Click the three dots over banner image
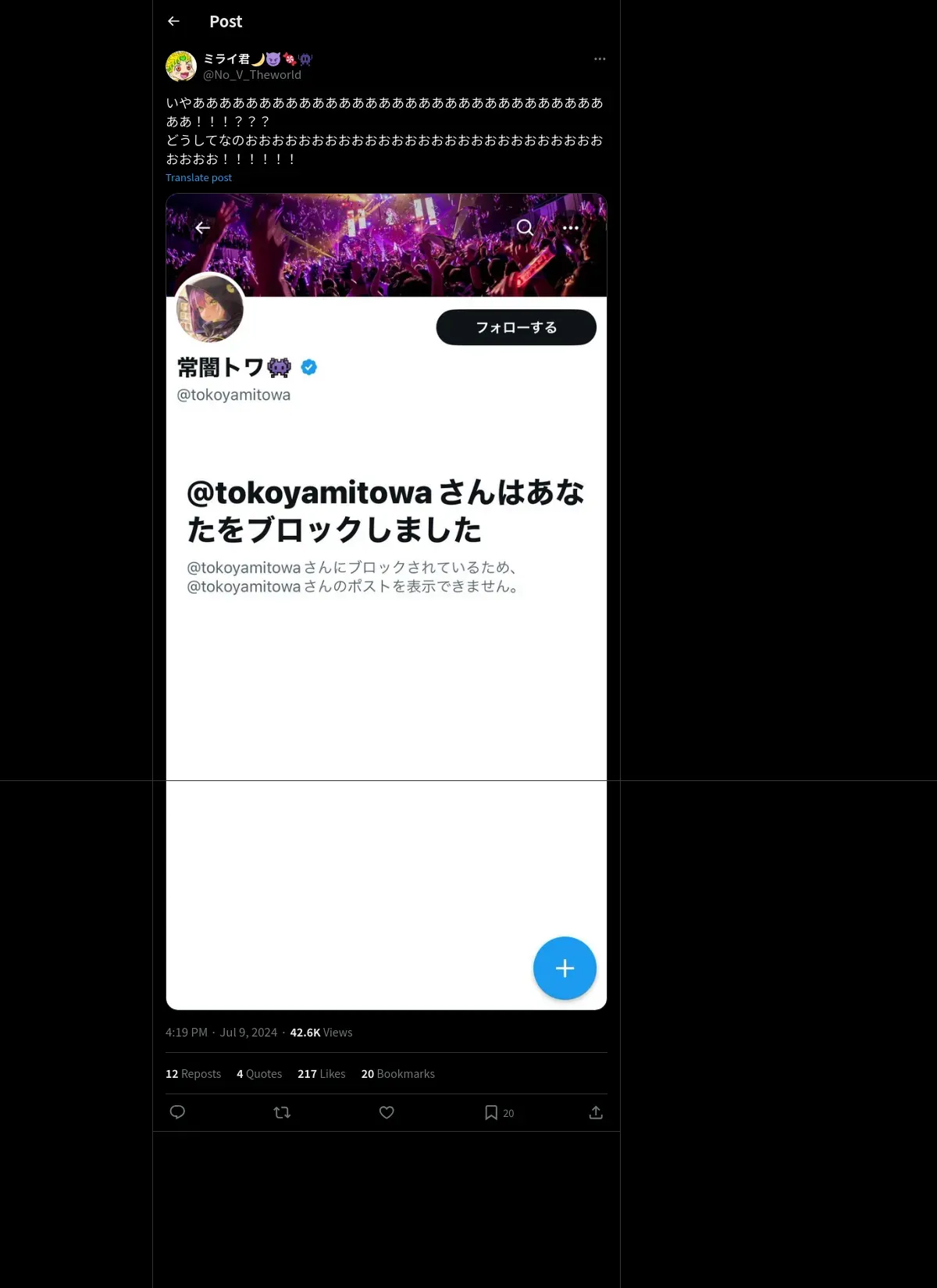 point(571,228)
